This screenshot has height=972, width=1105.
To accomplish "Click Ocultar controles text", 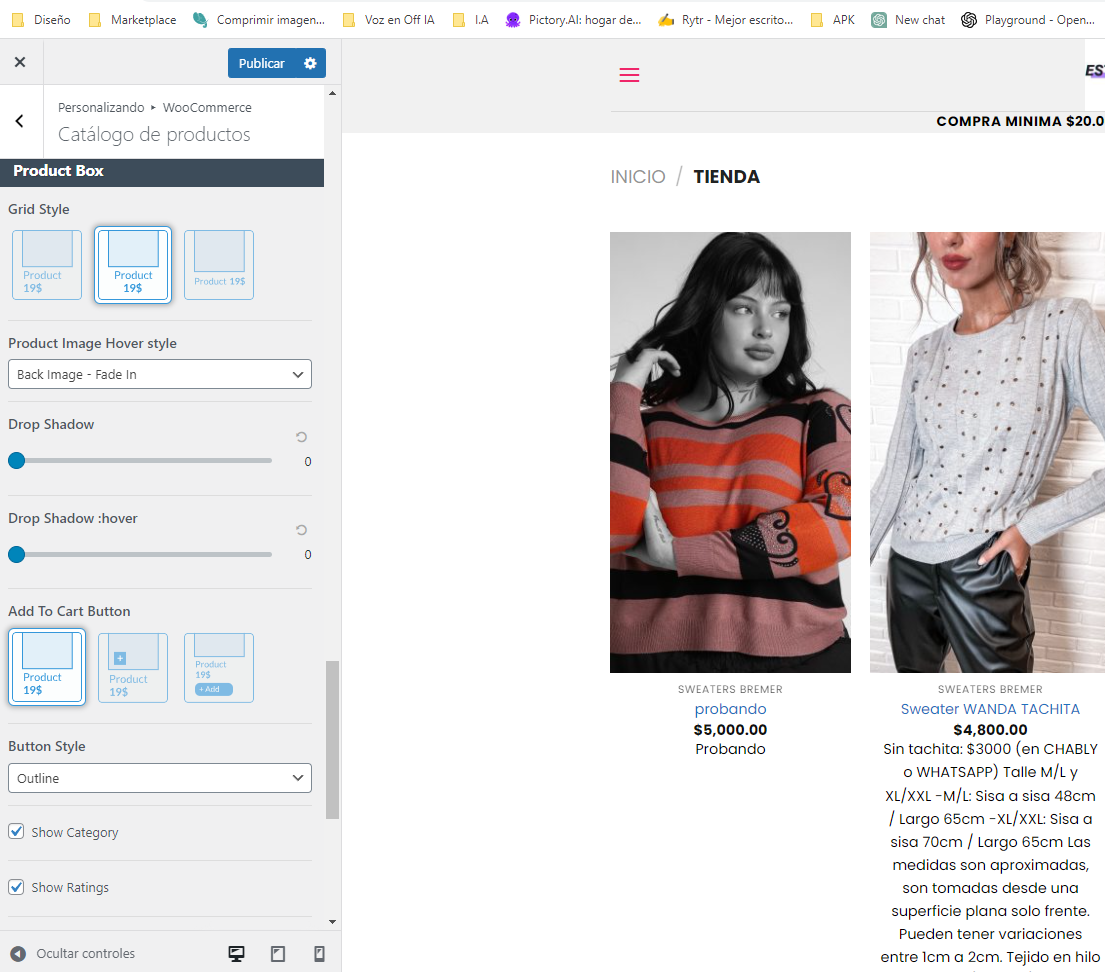I will coord(85,953).
